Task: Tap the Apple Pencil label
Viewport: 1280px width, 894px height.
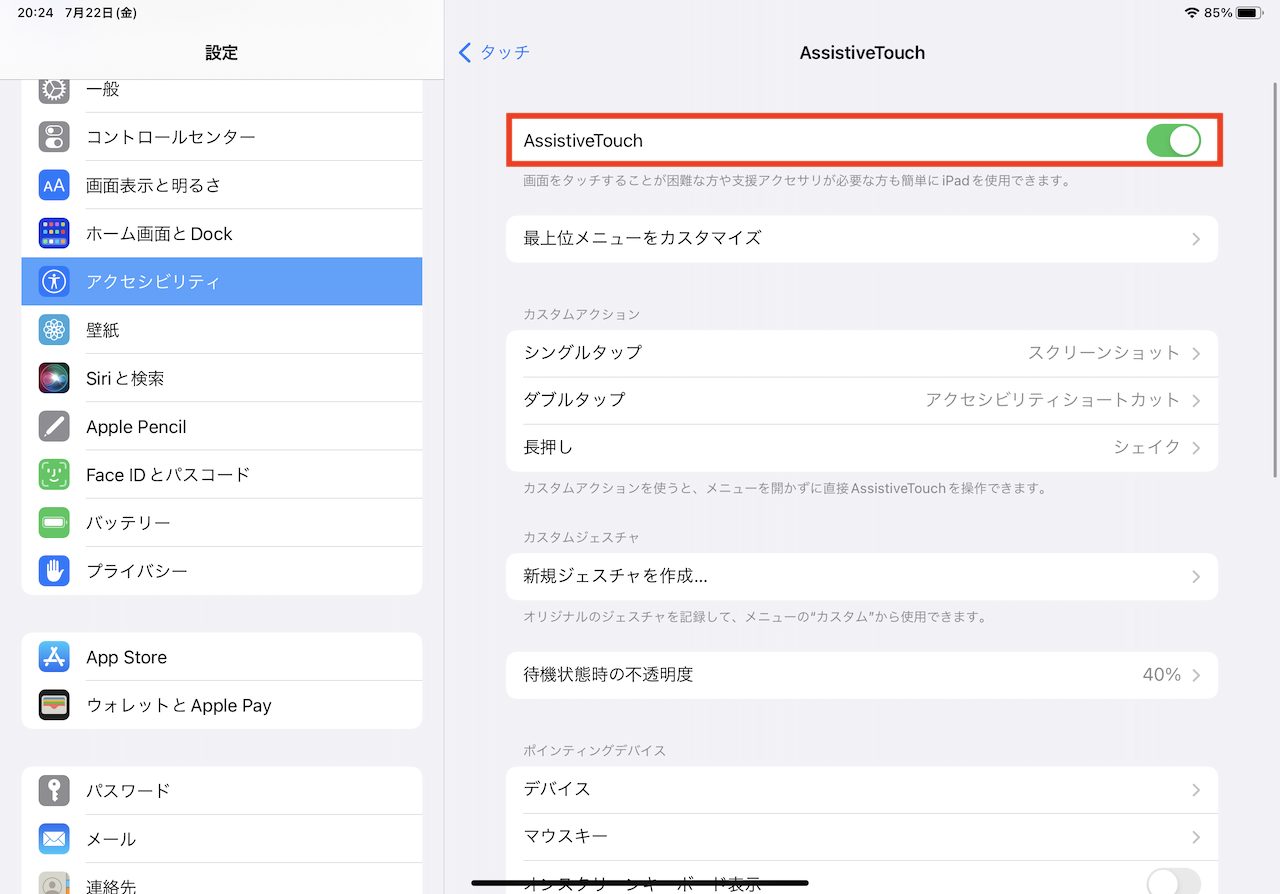Action: tap(136, 427)
